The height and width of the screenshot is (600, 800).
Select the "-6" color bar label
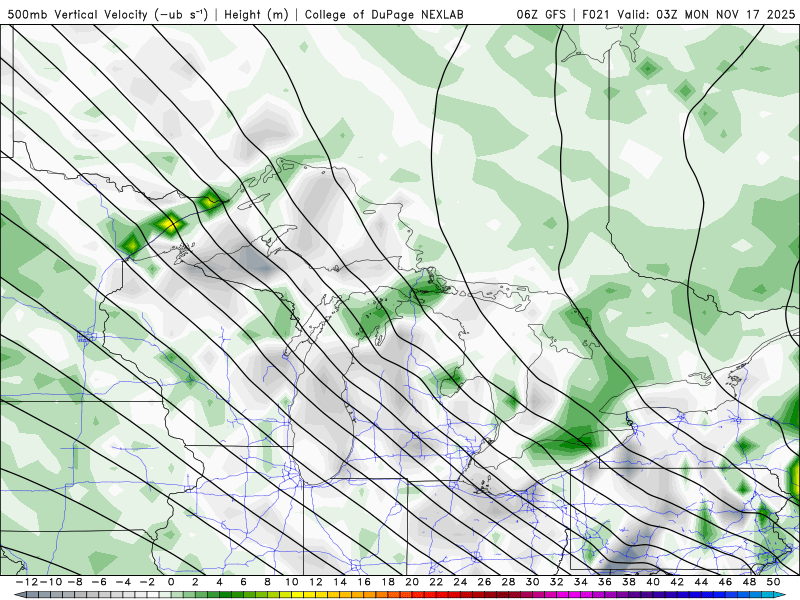(98, 582)
